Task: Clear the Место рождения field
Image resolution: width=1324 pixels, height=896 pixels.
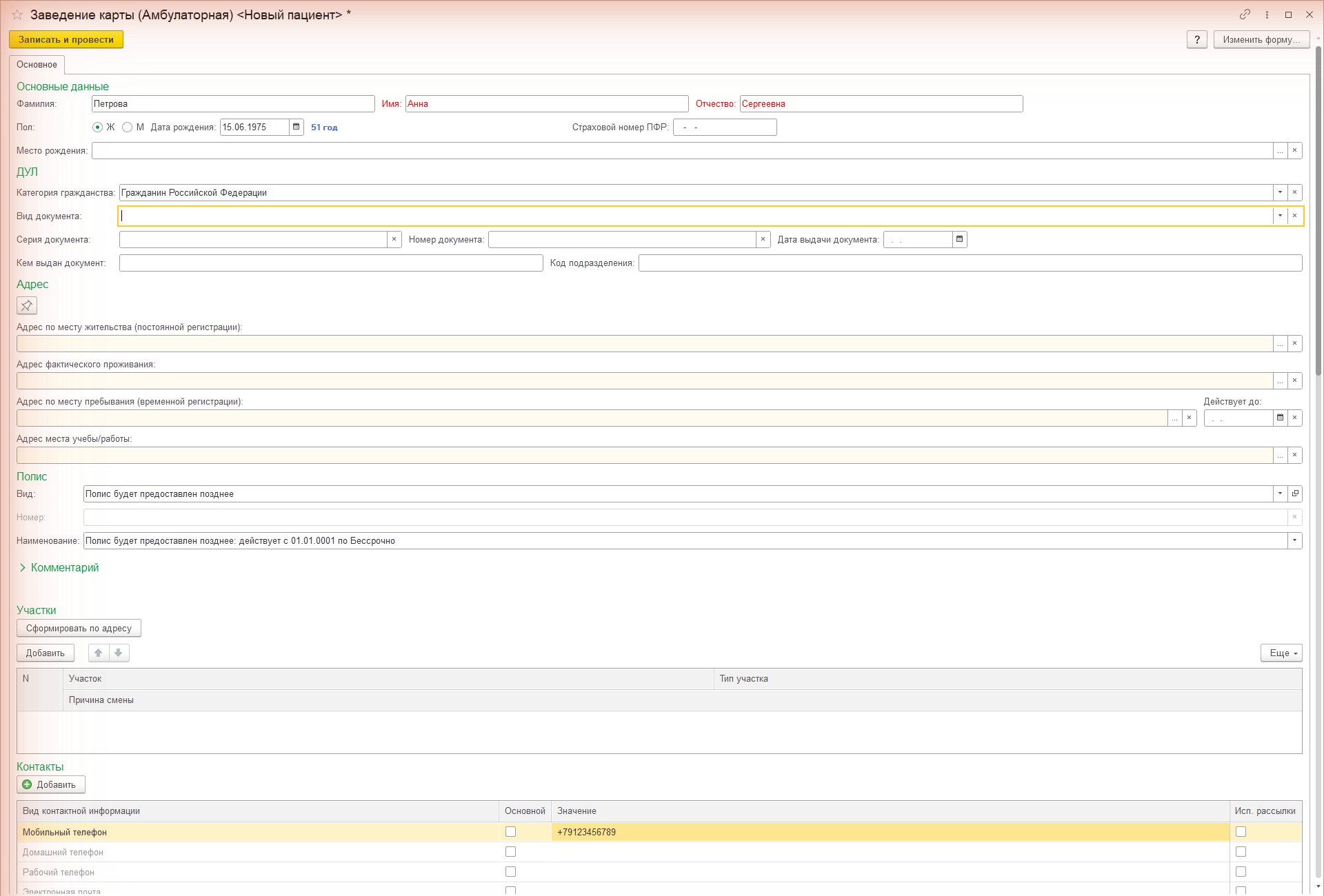Action: click(1295, 150)
